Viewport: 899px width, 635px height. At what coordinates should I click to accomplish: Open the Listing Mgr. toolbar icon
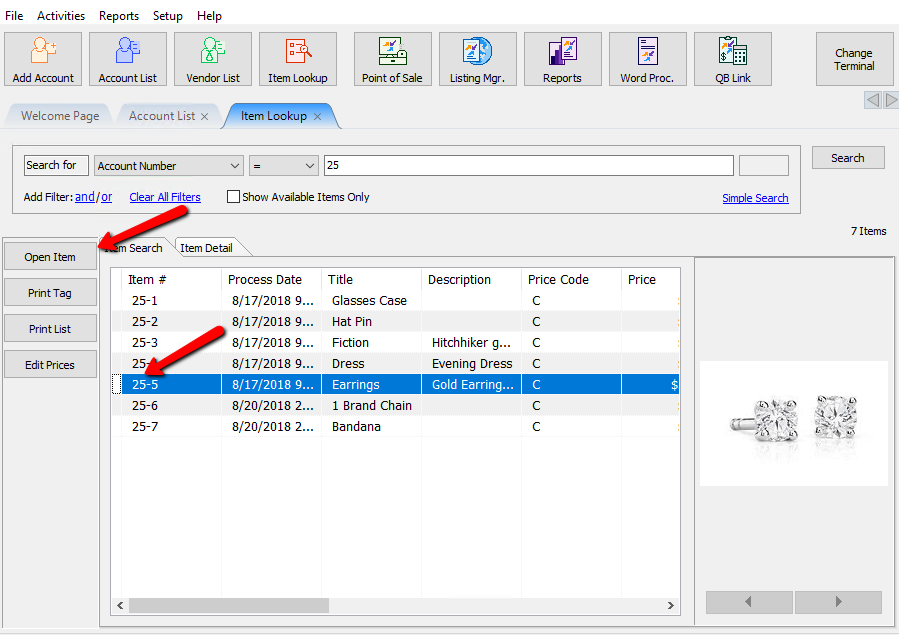point(478,59)
